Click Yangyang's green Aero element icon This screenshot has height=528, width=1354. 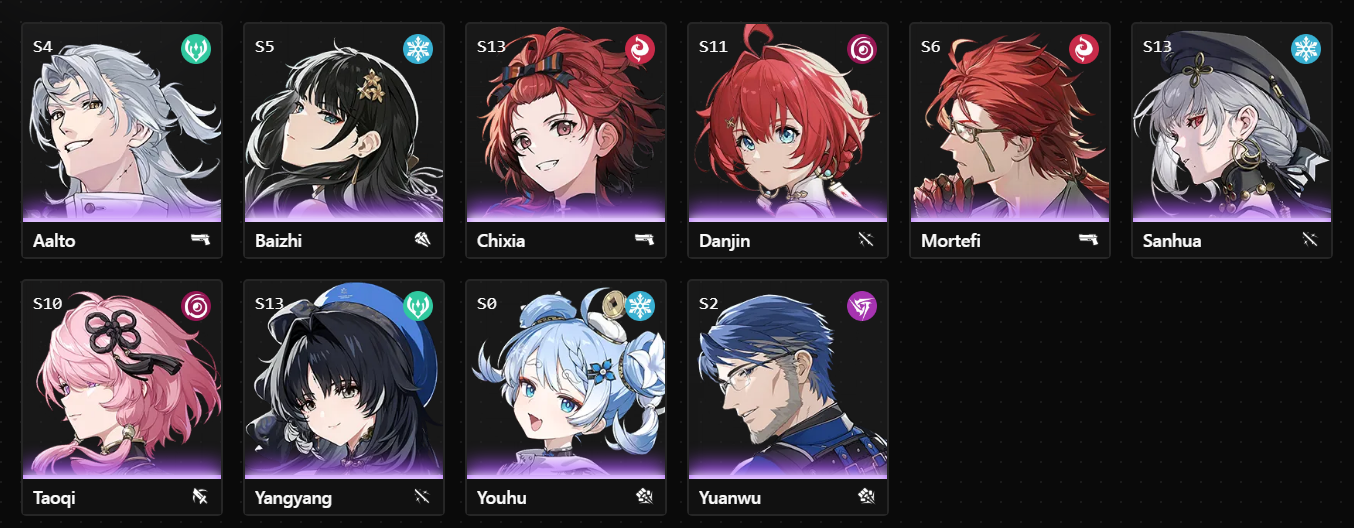pyautogui.click(x=418, y=306)
